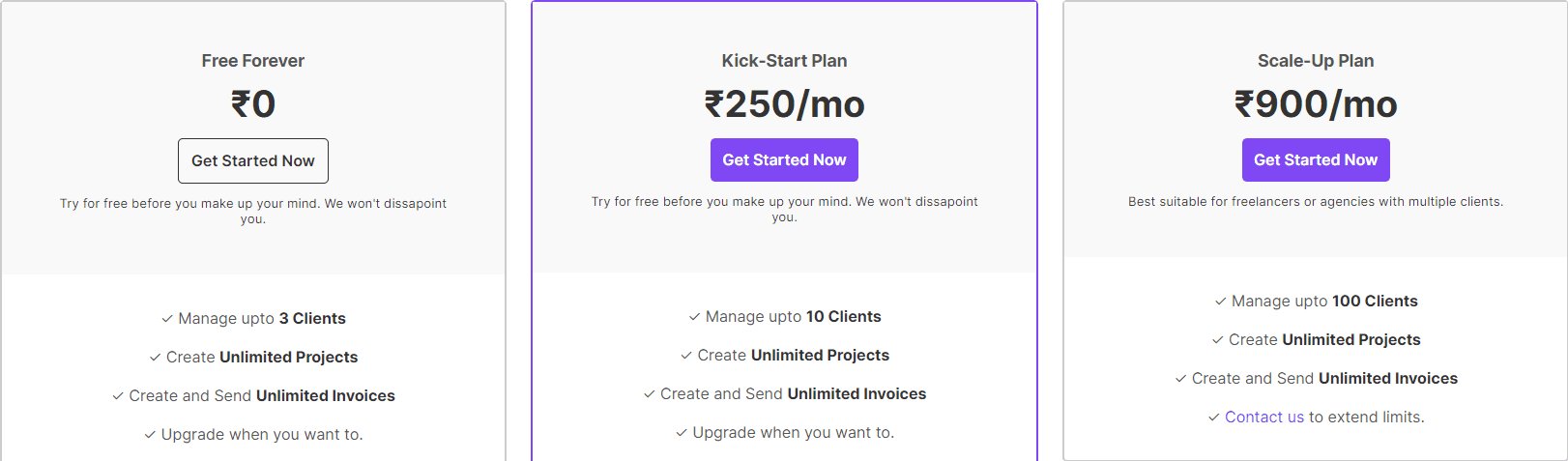Click Get Started Now for Kick-Start Plan
The width and height of the screenshot is (1568, 461).
784,160
